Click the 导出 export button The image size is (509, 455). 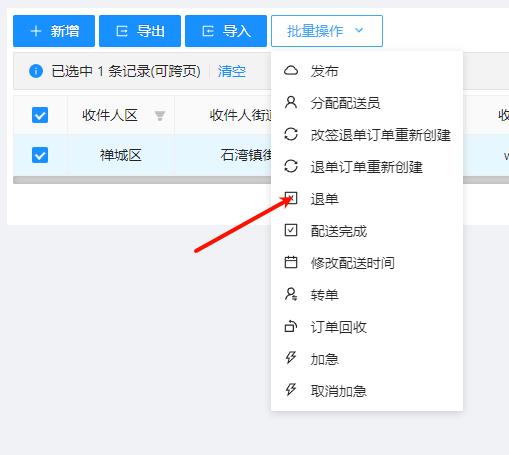click(140, 31)
